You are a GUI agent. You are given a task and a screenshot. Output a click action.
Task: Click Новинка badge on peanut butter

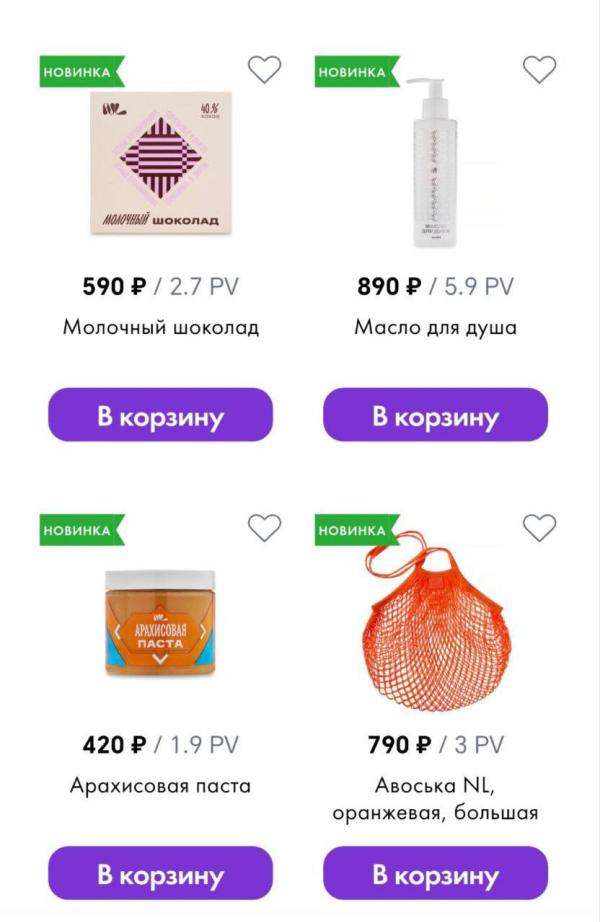click(79, 530)
